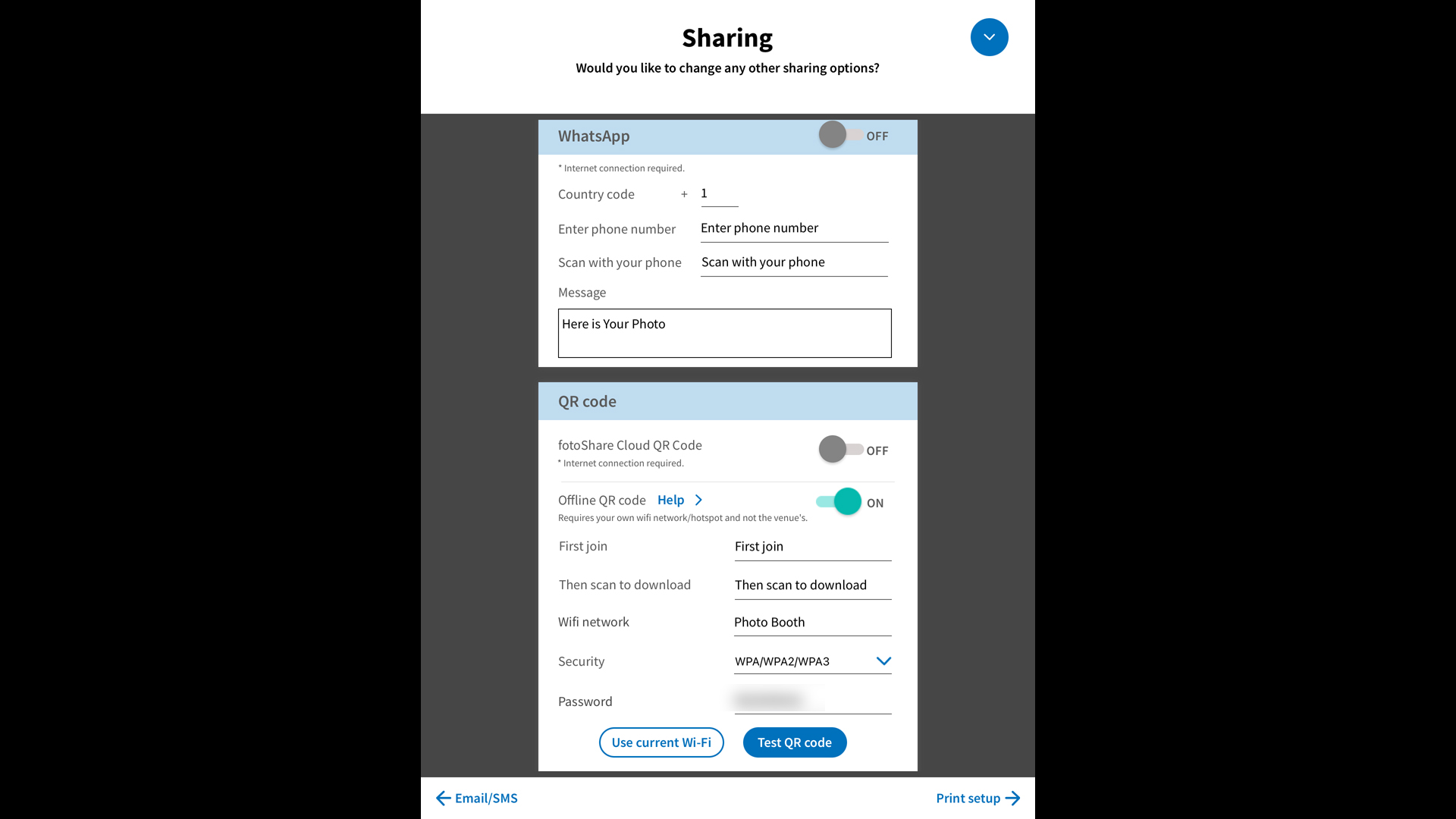Viewport: 1456px width, 819px height.
Task: Click the blue collapse/expand chevron icon
Action: [x=989, y=37]
